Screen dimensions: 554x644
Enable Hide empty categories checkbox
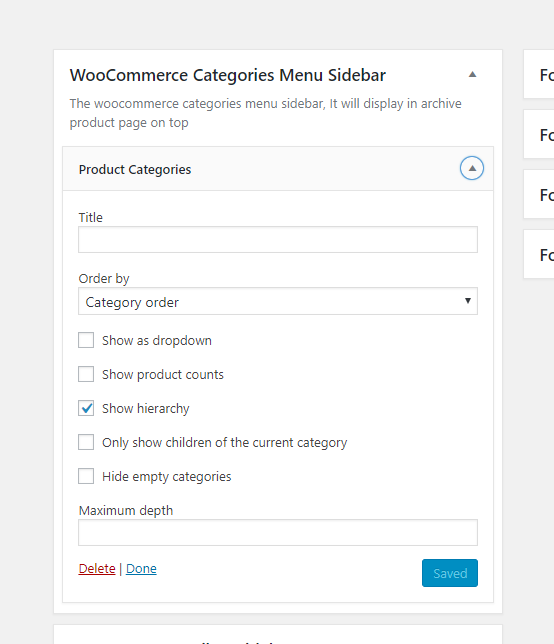pyautogui.click(x=86, y=476)
